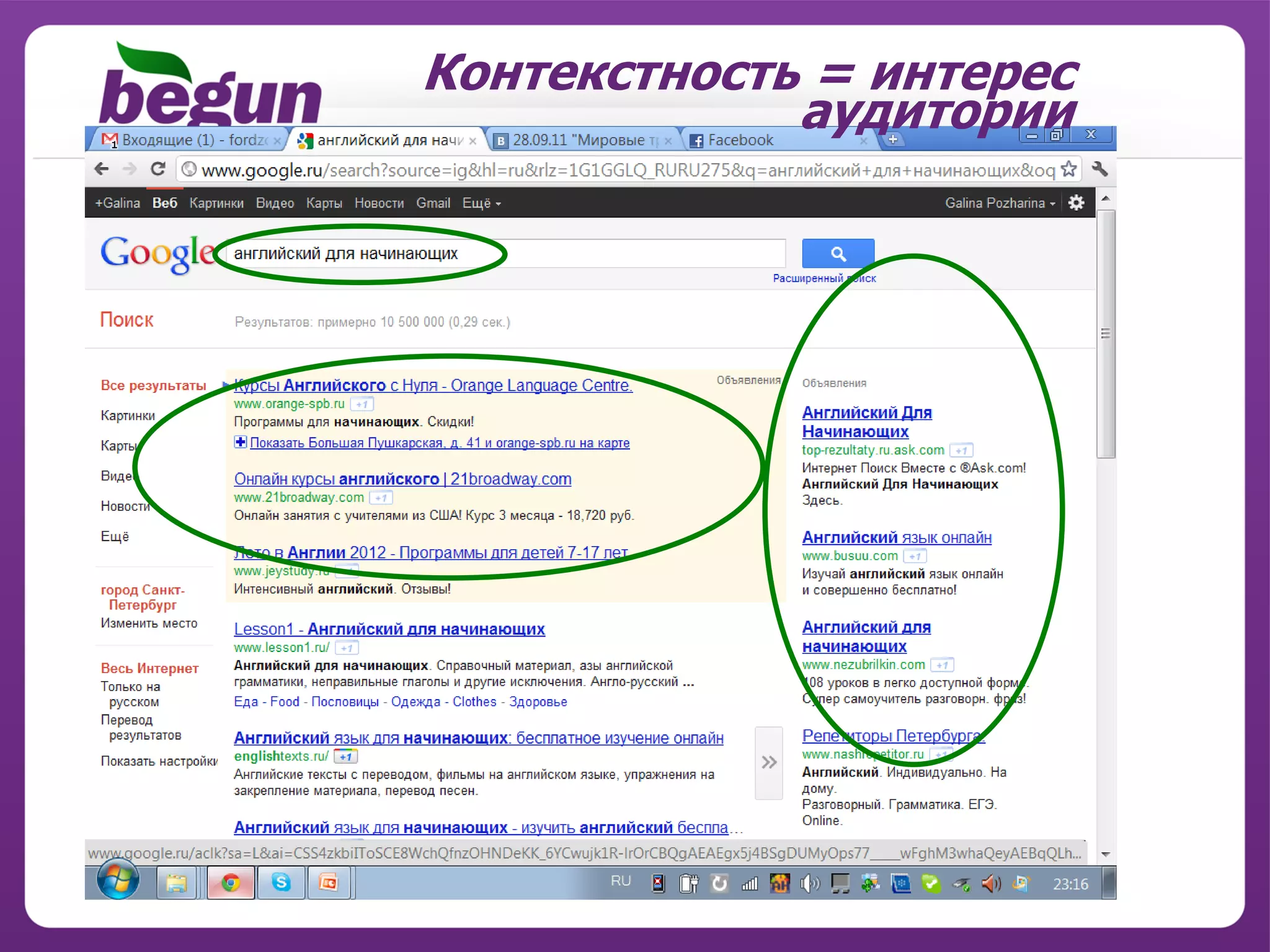Click the +1 button next to orange-spb.ru

(x=362, y=404)
